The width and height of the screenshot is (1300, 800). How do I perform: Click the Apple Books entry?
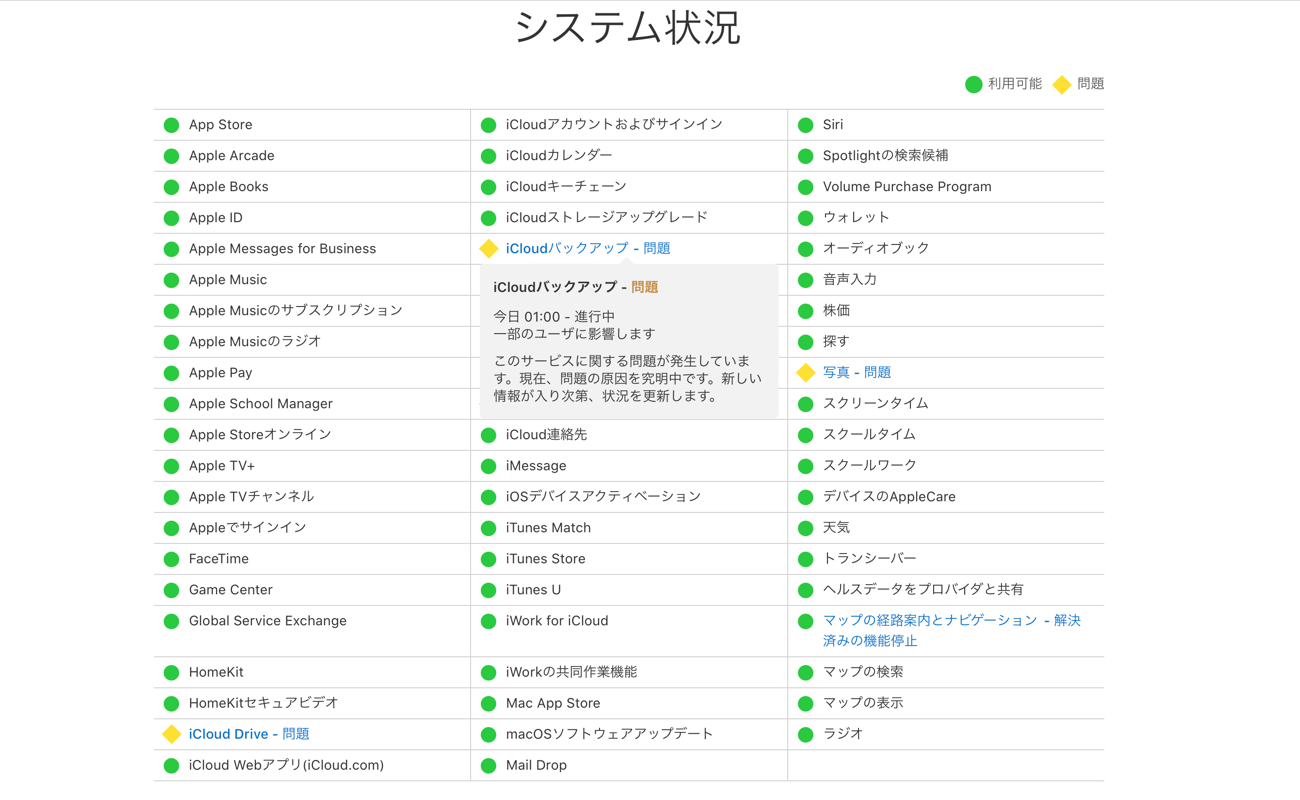228,187
